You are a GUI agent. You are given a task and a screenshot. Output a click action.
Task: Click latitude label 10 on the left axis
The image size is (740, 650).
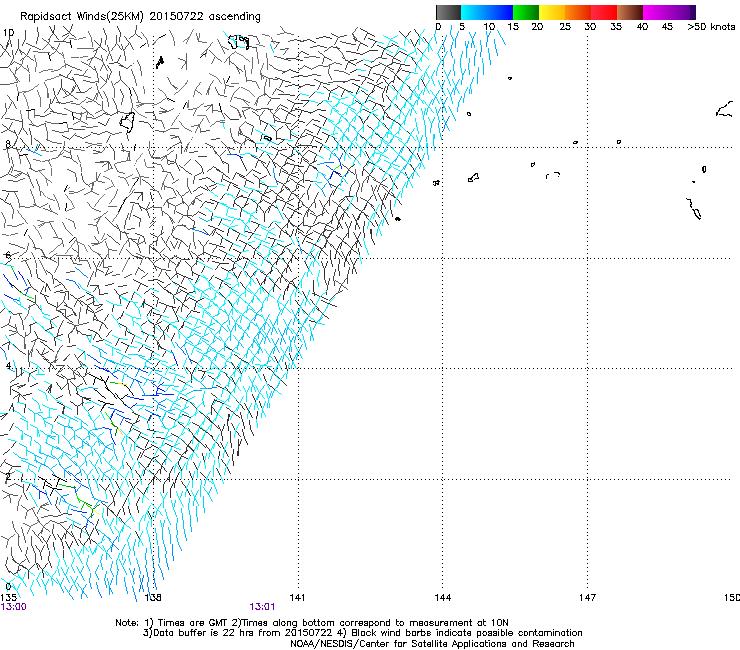(x=8, y=33)
